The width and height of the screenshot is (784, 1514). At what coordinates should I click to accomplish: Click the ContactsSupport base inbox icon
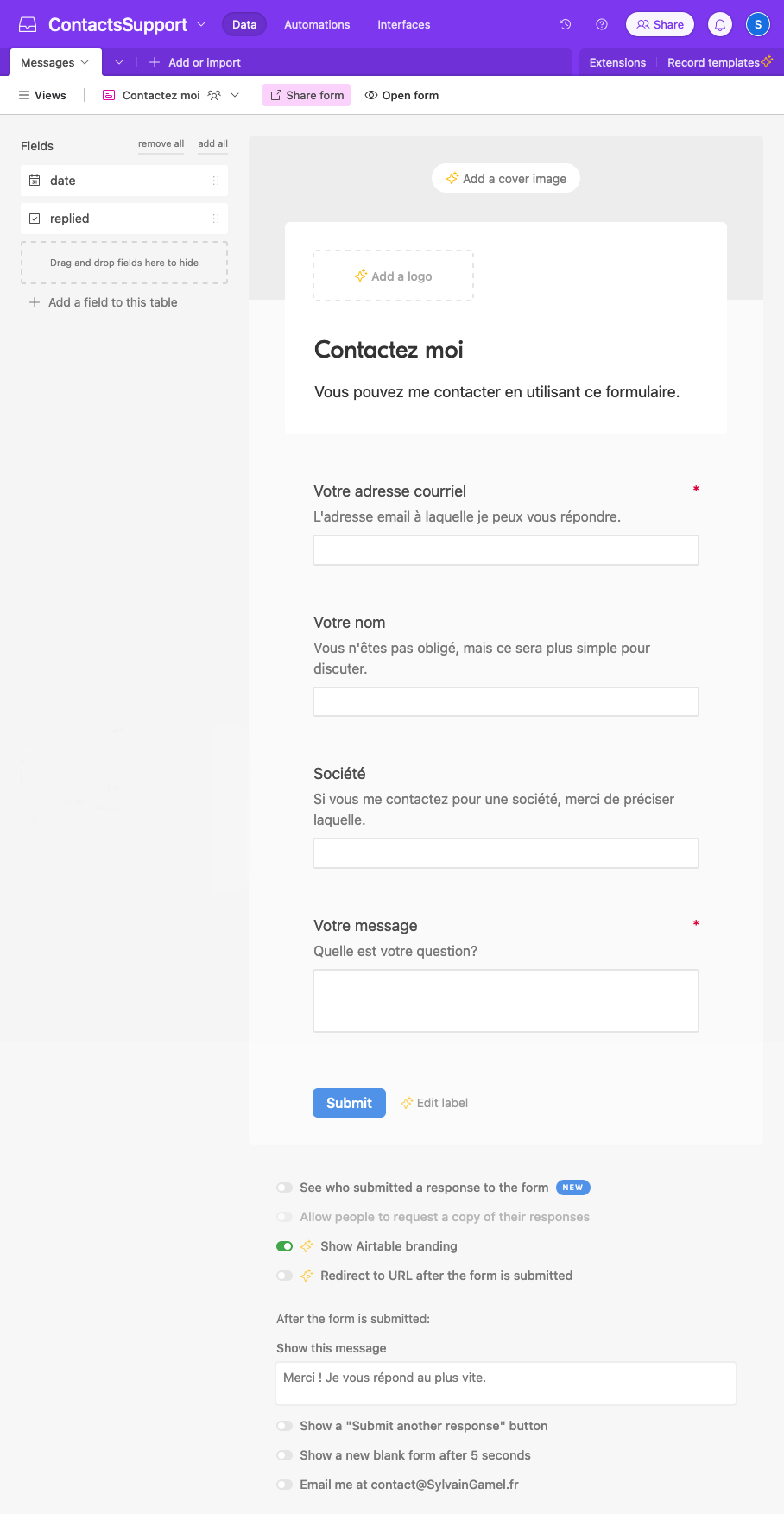click(x=28, y=24)
